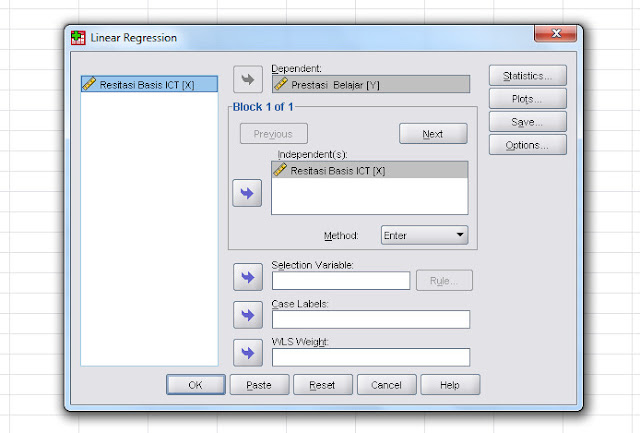640x433 pixels.
Task: Click the arrow button beside Dependent field
Action: 248,79
